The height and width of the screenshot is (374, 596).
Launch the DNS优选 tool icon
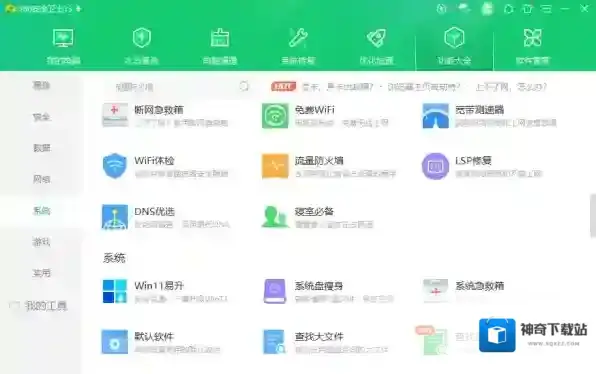point(115,217)
